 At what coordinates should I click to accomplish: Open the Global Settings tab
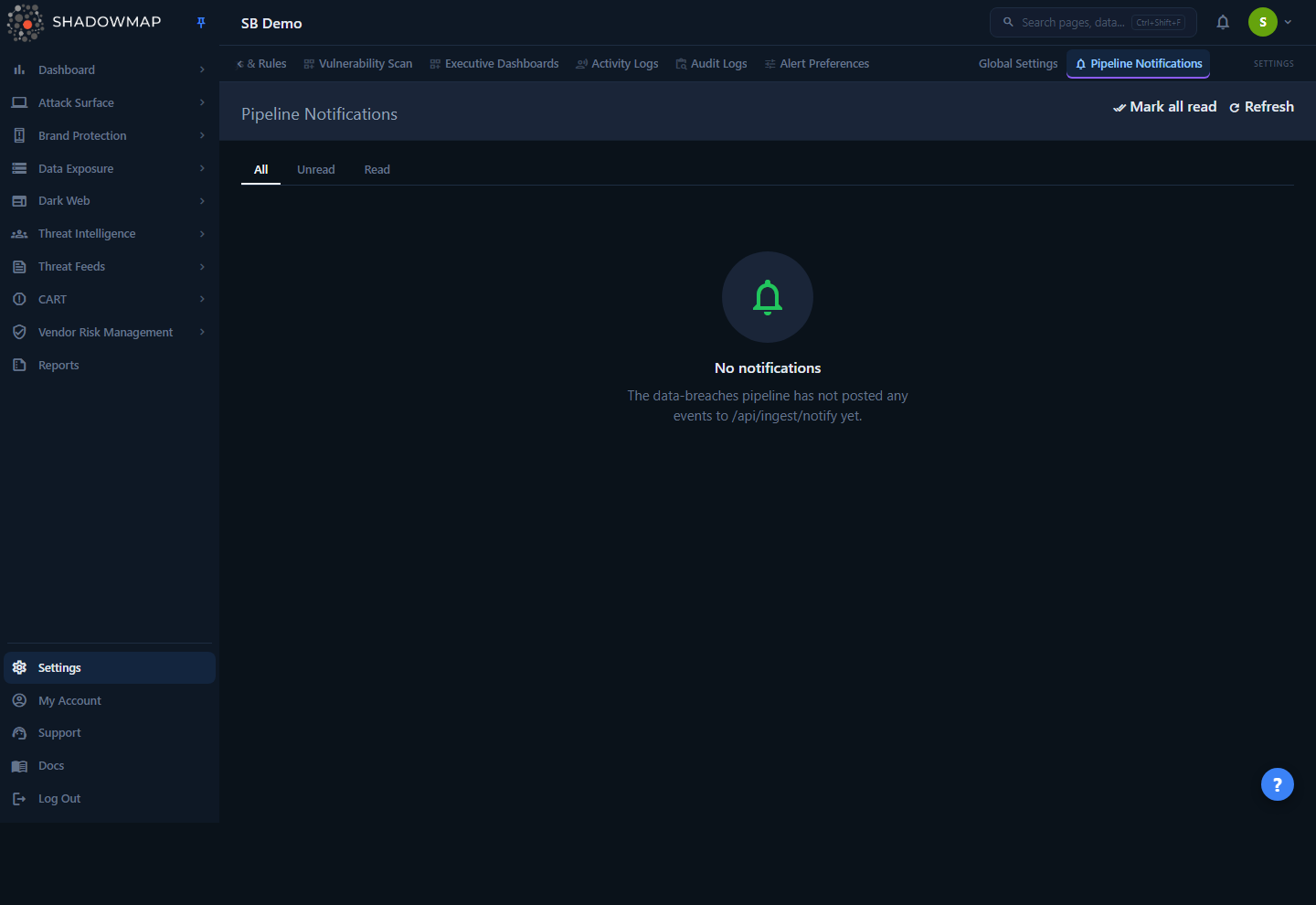pyautogui.click(x=1018, y=64)
